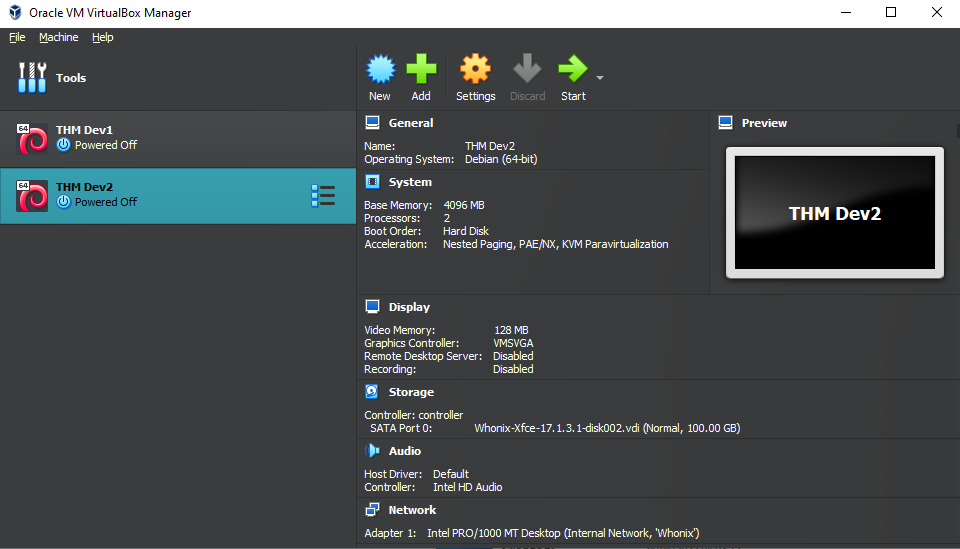Image resolution: width=960 pixels, height=549 pixels.
Task: Open the System settings heading link
Action: coord(410,182)
